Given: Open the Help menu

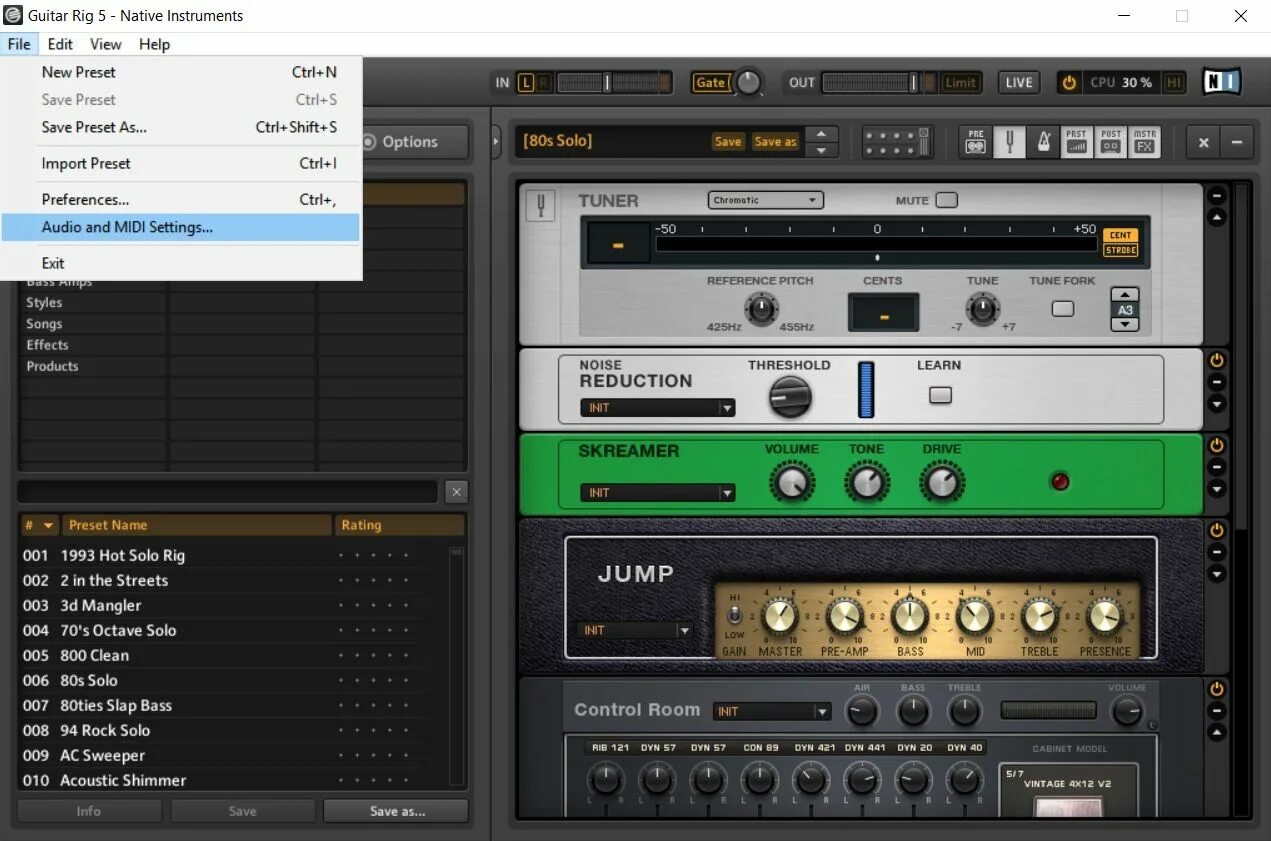Looking at the screenshot, I should [x=155, y=44].
